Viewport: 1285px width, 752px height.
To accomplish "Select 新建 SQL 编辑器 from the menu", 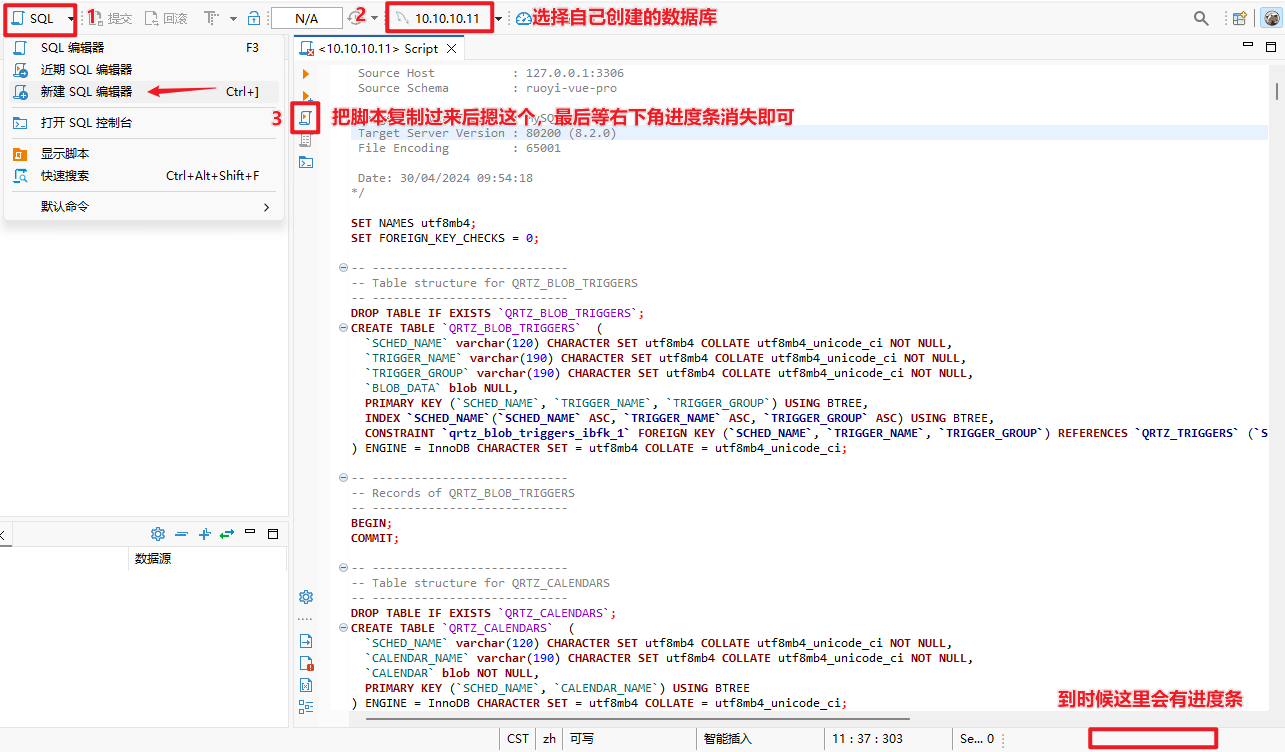I will 86,92.
